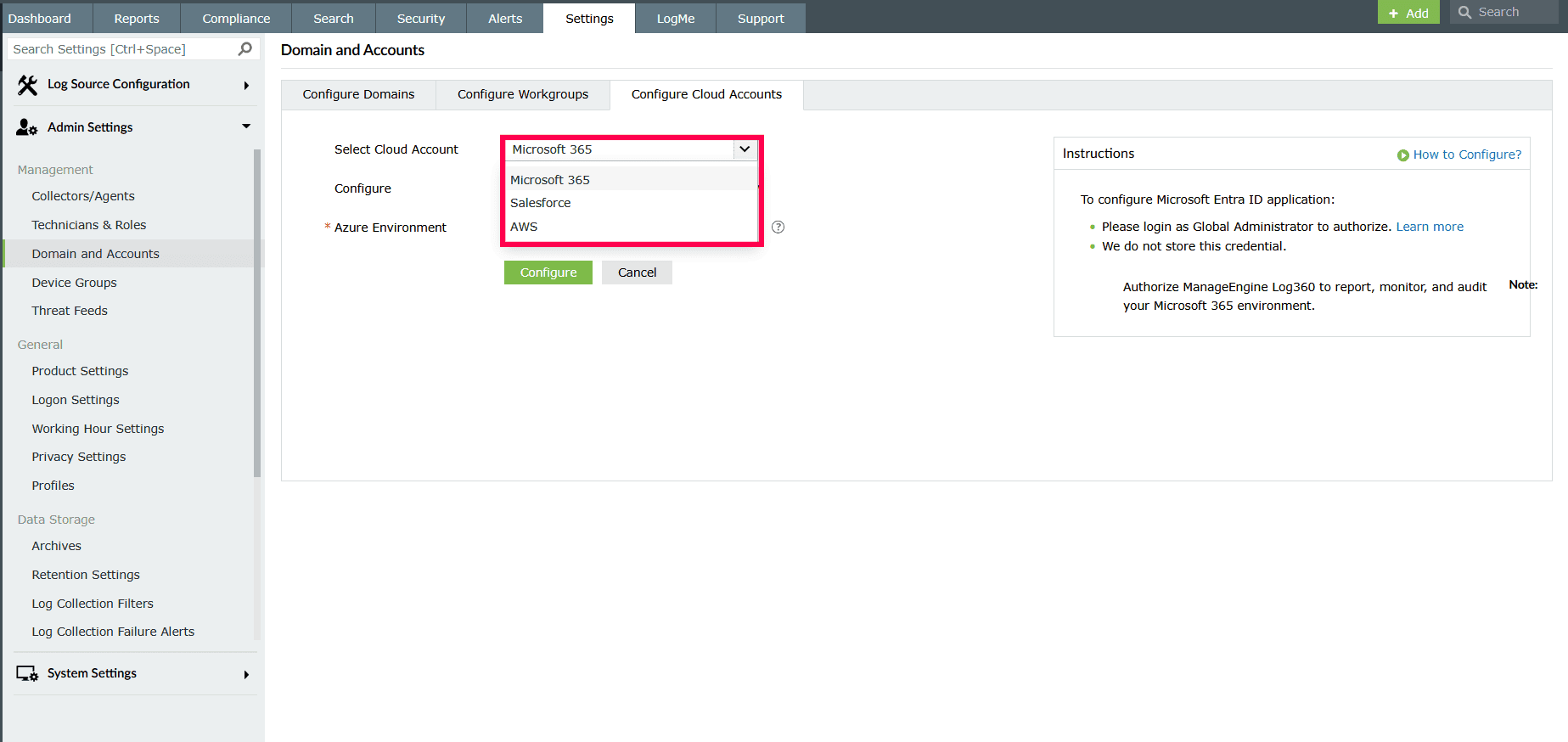Select Configure Cloud Accounts tab
The width and height of the screenshot is (1568, 742).
pos(706,94)
